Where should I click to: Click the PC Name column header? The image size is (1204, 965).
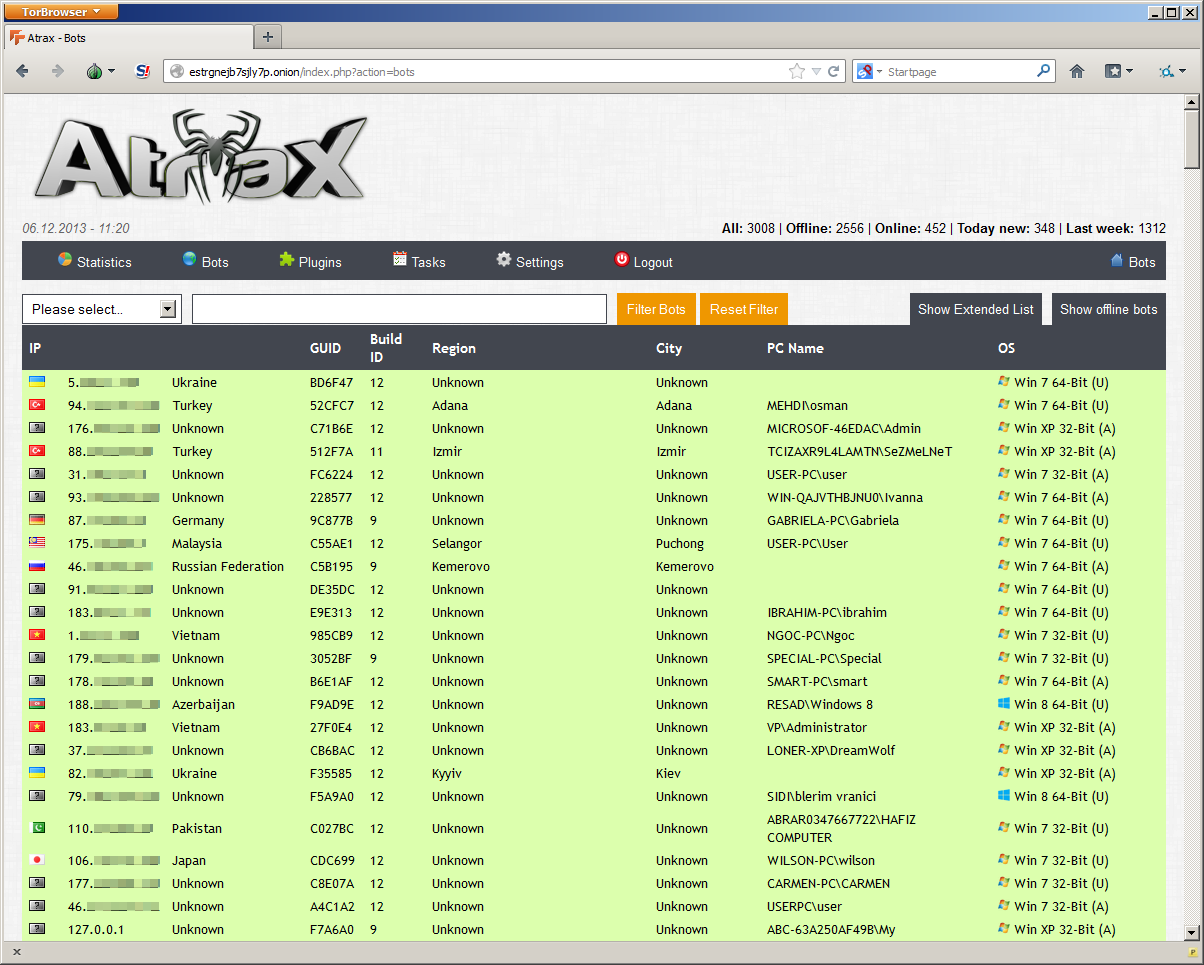[x=795, y=348]
